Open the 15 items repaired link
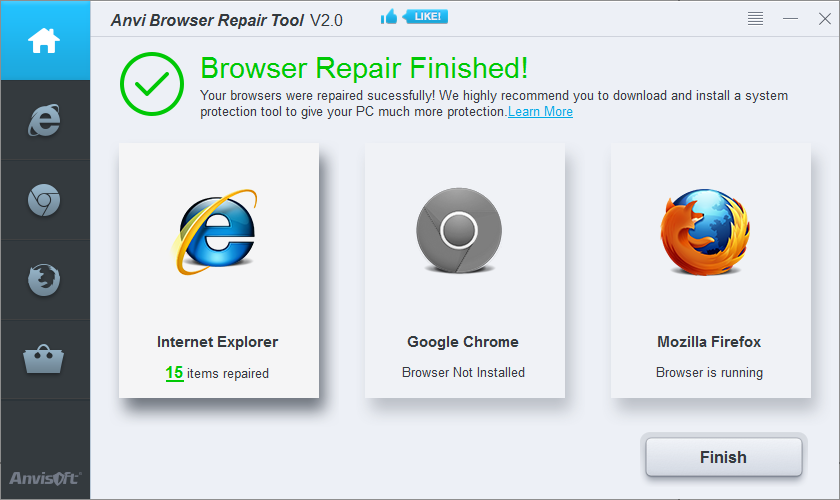This screenshot has width=840, height=500. (x=217, y=372)
